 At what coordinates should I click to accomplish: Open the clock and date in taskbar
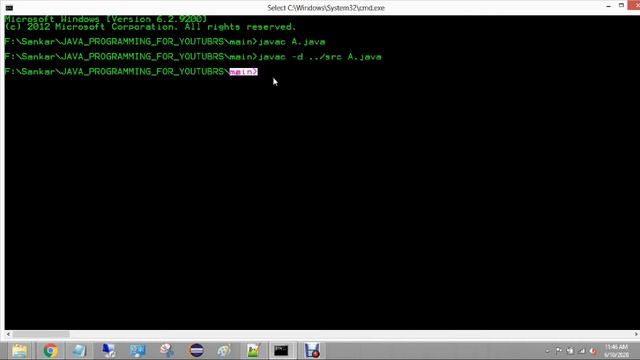617,351
